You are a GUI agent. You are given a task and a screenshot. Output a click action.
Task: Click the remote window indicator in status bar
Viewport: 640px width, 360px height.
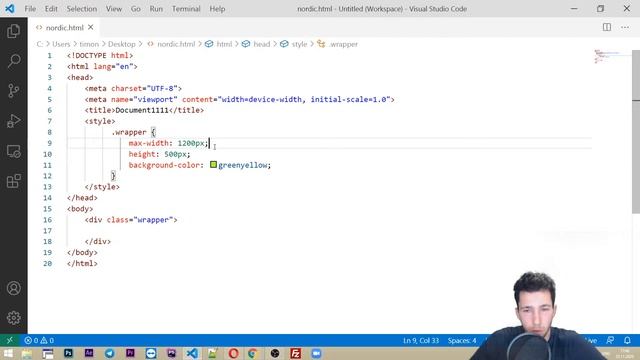coord(9,340)
